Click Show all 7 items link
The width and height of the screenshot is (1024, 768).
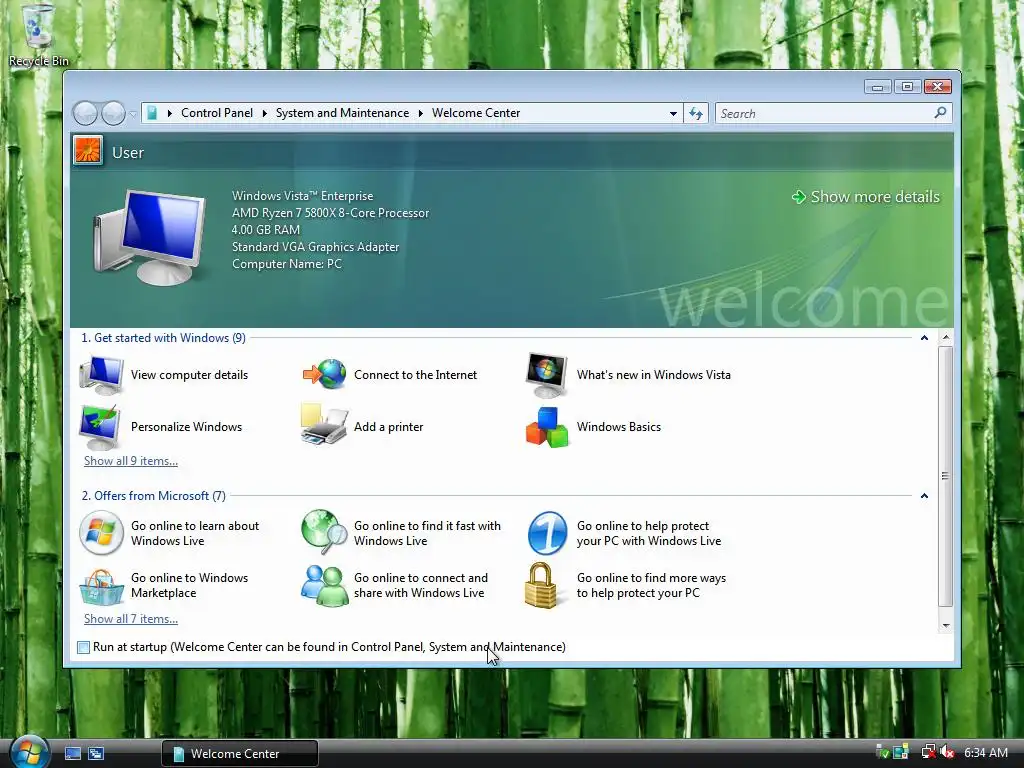click(x=131, y=619)
